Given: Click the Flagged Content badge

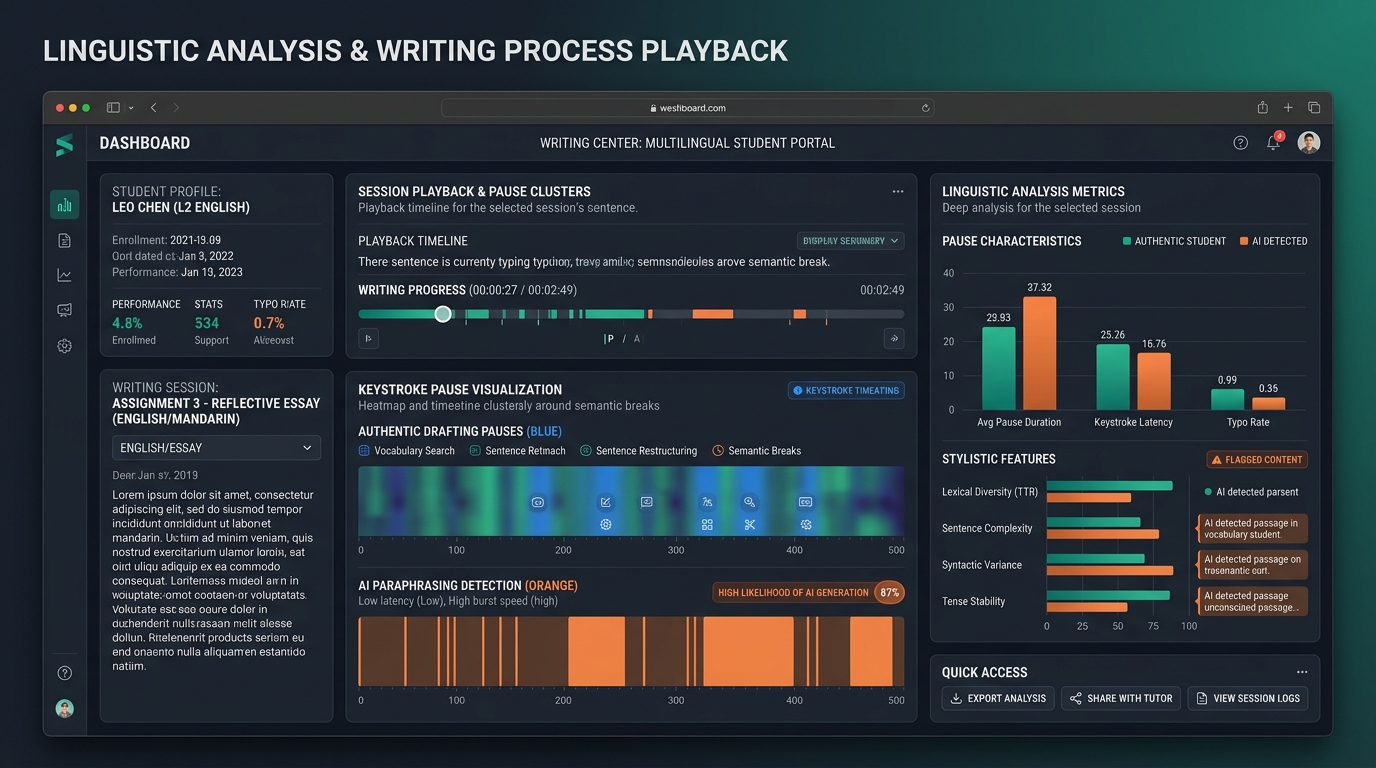Looking at the screenshot, I should tap(1257, 460).
